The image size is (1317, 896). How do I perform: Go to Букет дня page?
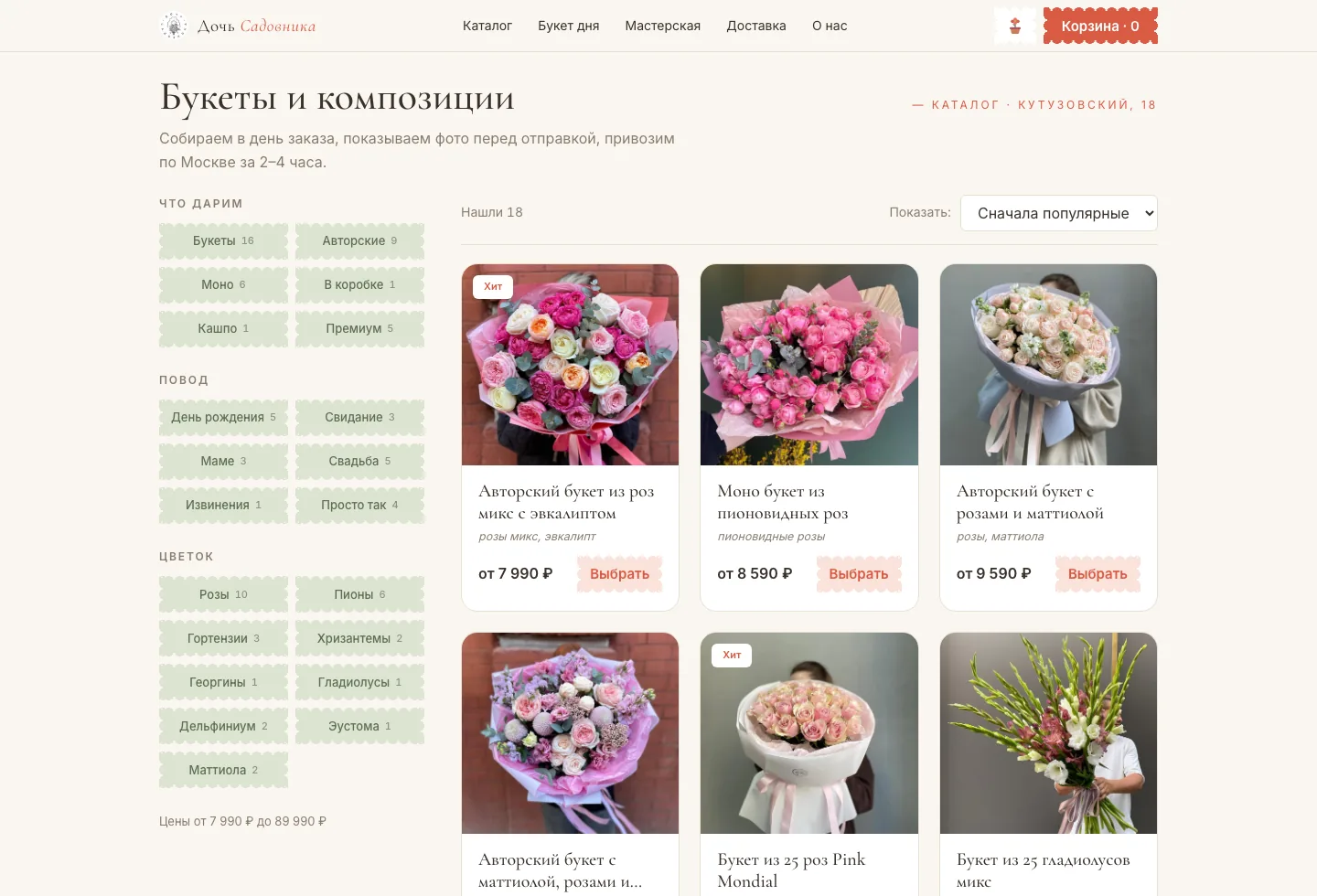pos(568,26)
